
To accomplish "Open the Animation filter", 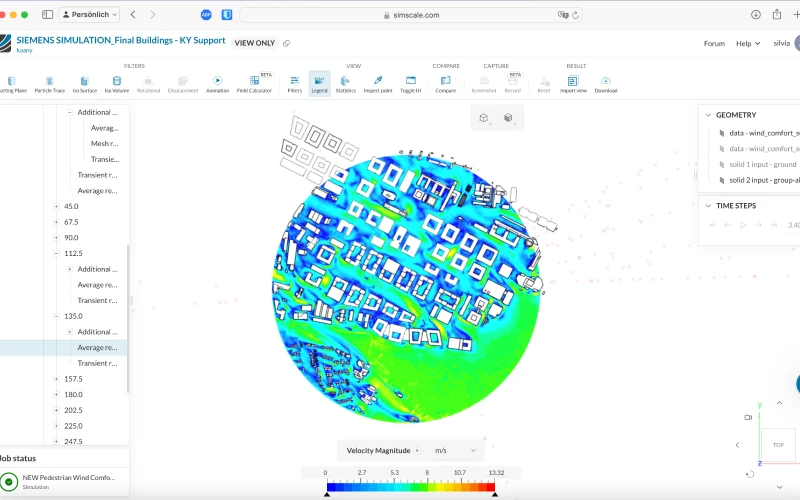I will tap(217, 84).
